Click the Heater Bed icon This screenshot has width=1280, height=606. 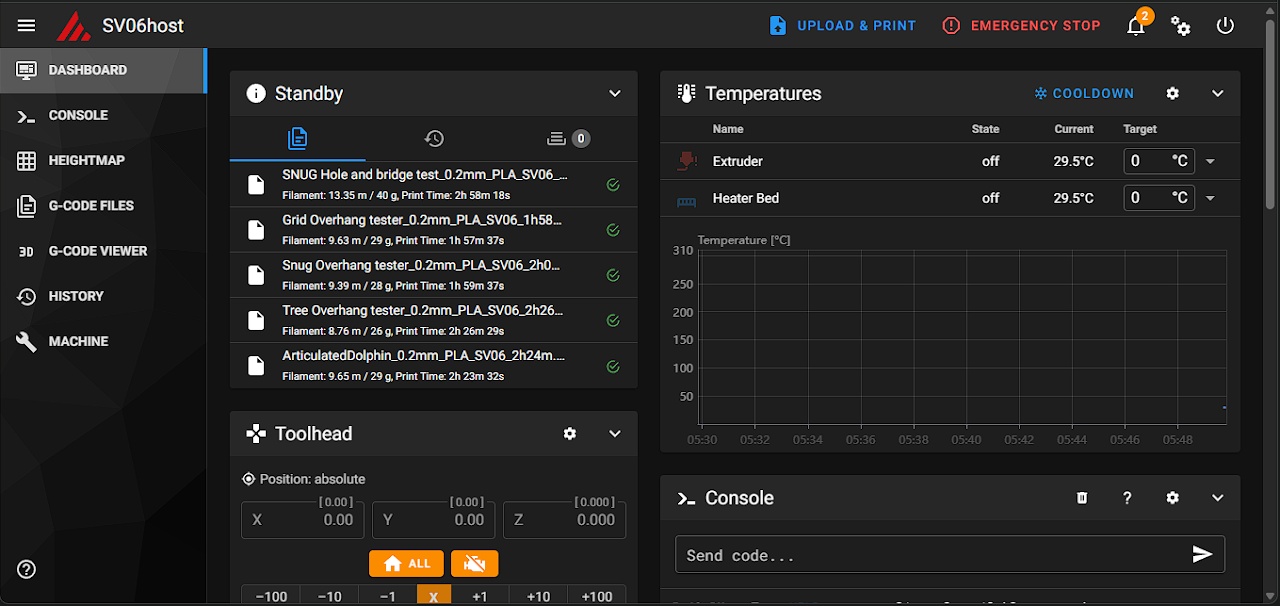(686, 201)
